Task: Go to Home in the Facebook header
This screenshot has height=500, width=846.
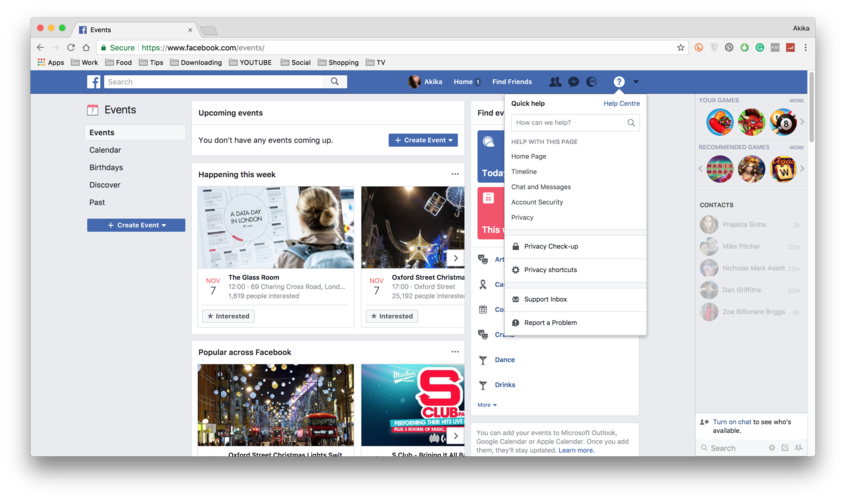Action: tap(463, 81)
